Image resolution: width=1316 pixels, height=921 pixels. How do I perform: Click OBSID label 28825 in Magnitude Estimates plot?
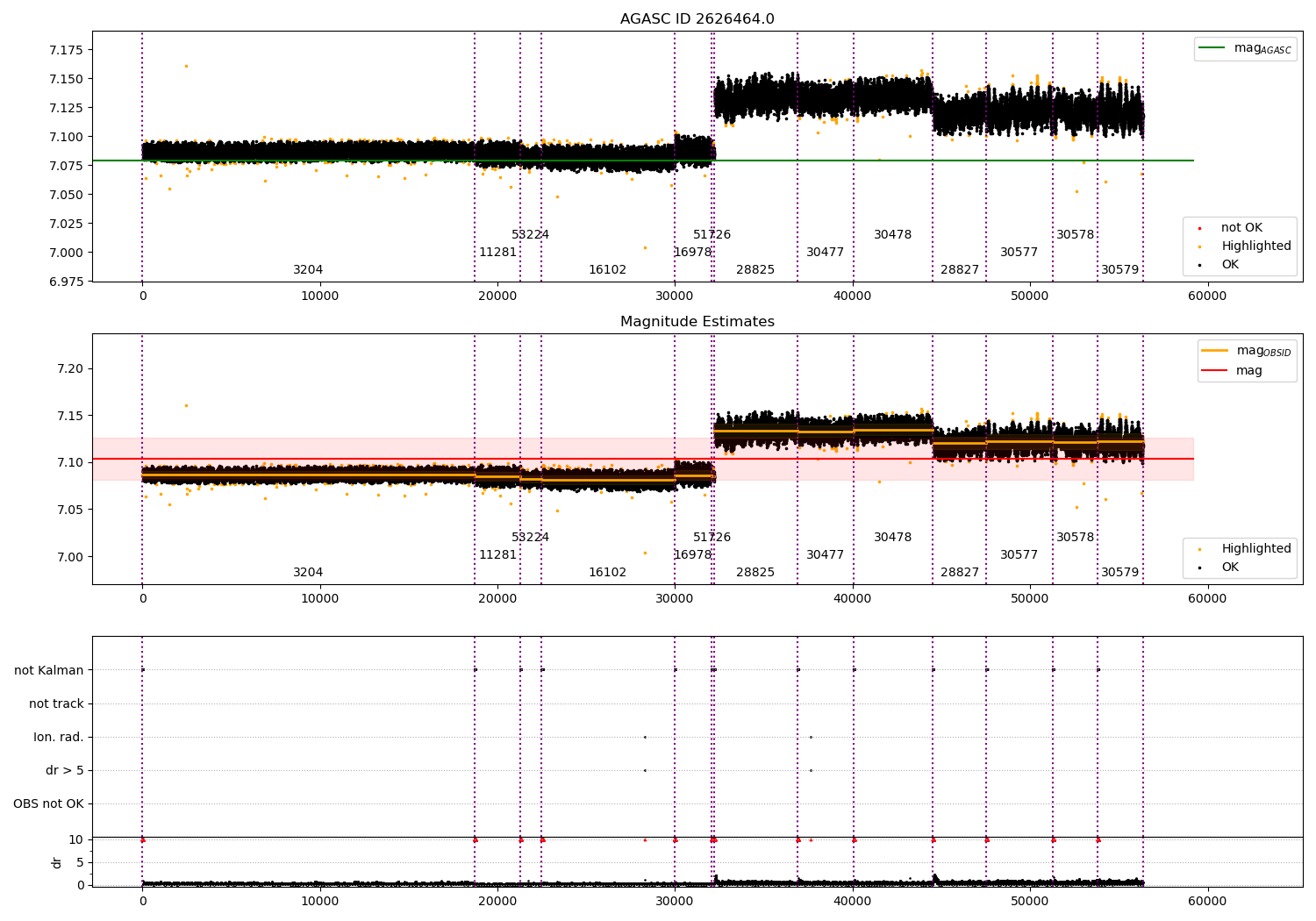[755, 573]
